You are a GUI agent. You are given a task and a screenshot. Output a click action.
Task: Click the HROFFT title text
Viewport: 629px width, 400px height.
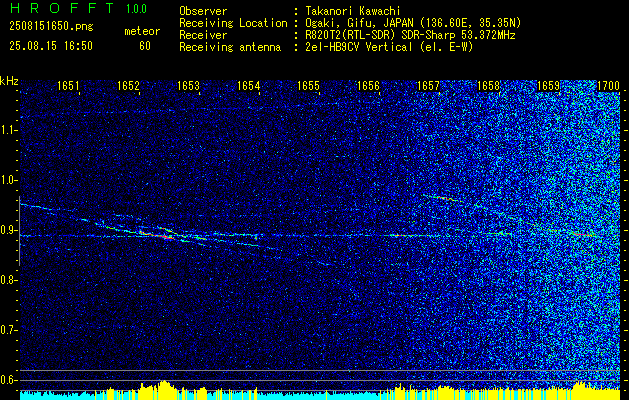click(62, 8)
